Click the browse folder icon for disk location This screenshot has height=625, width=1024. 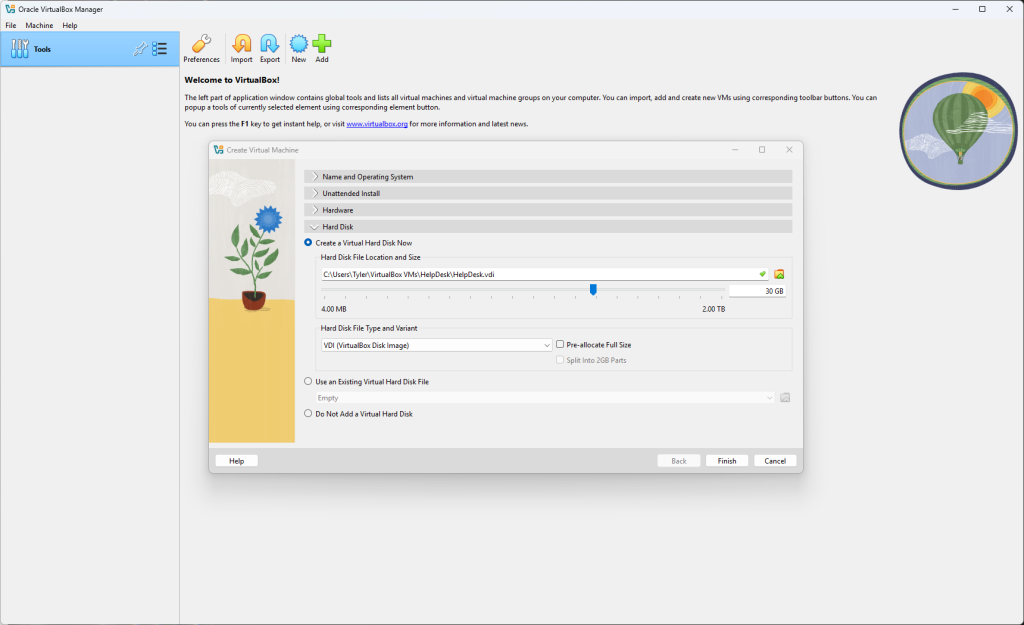(x=779, y=274)
